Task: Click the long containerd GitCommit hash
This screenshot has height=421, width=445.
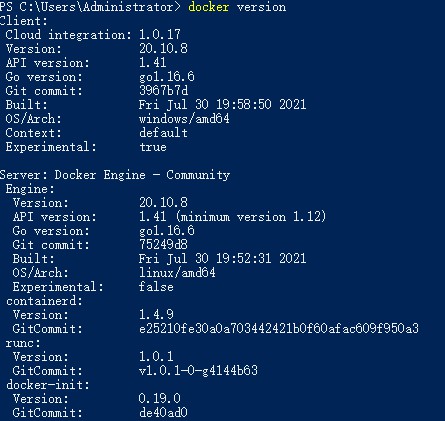Action: tap(279, 329)
